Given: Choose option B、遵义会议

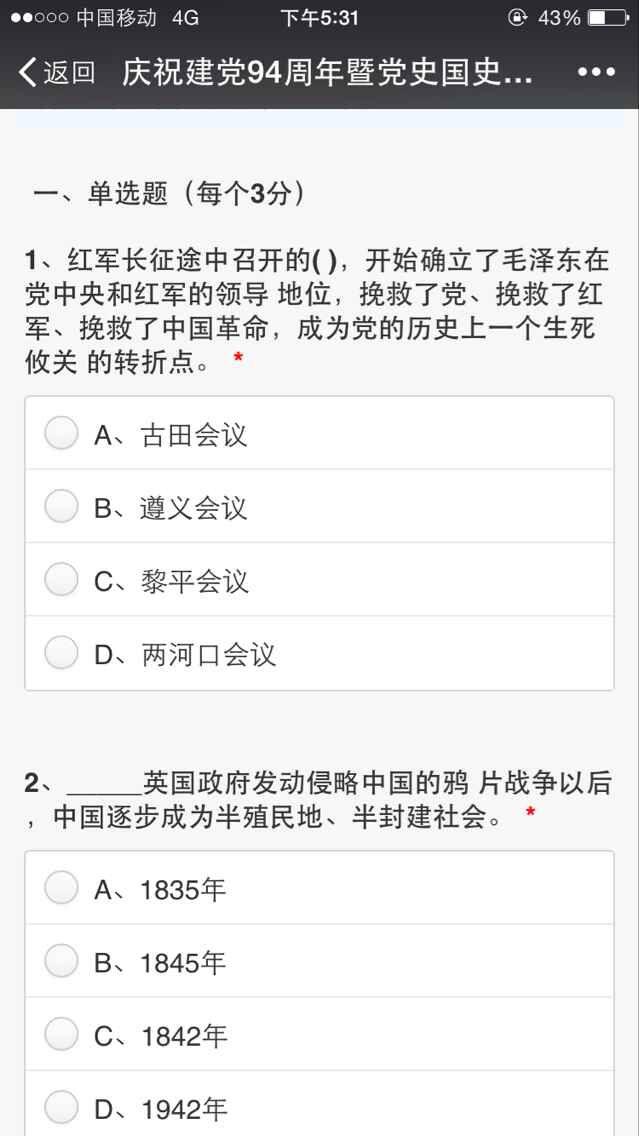Looking at the screenshot, I should (61, 507).
